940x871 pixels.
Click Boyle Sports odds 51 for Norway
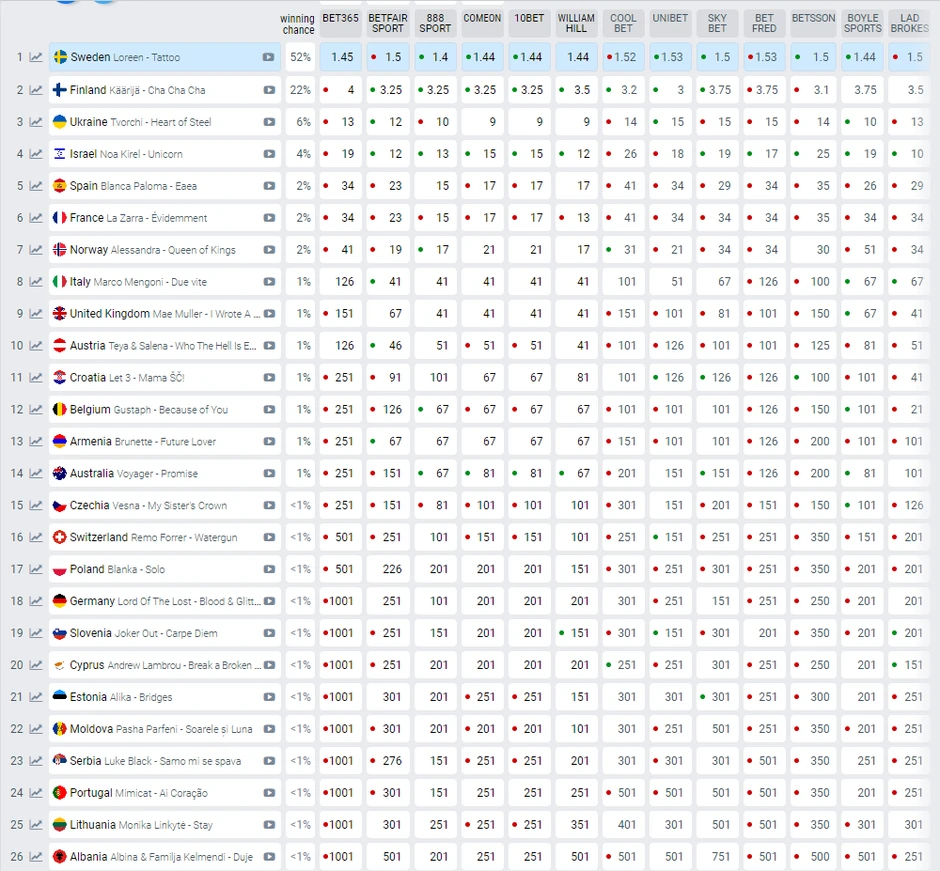[x=863, y=249]
